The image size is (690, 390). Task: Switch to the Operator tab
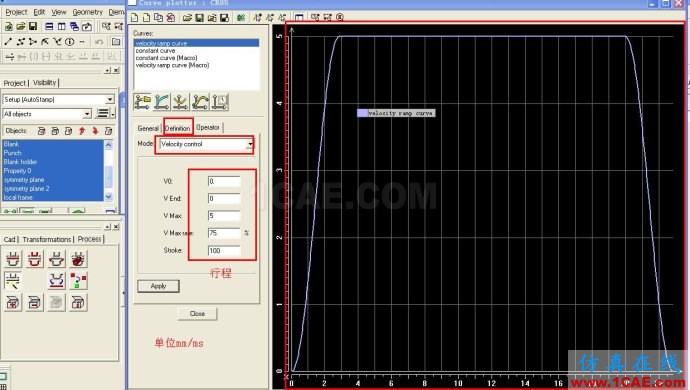tap(208, 128)
